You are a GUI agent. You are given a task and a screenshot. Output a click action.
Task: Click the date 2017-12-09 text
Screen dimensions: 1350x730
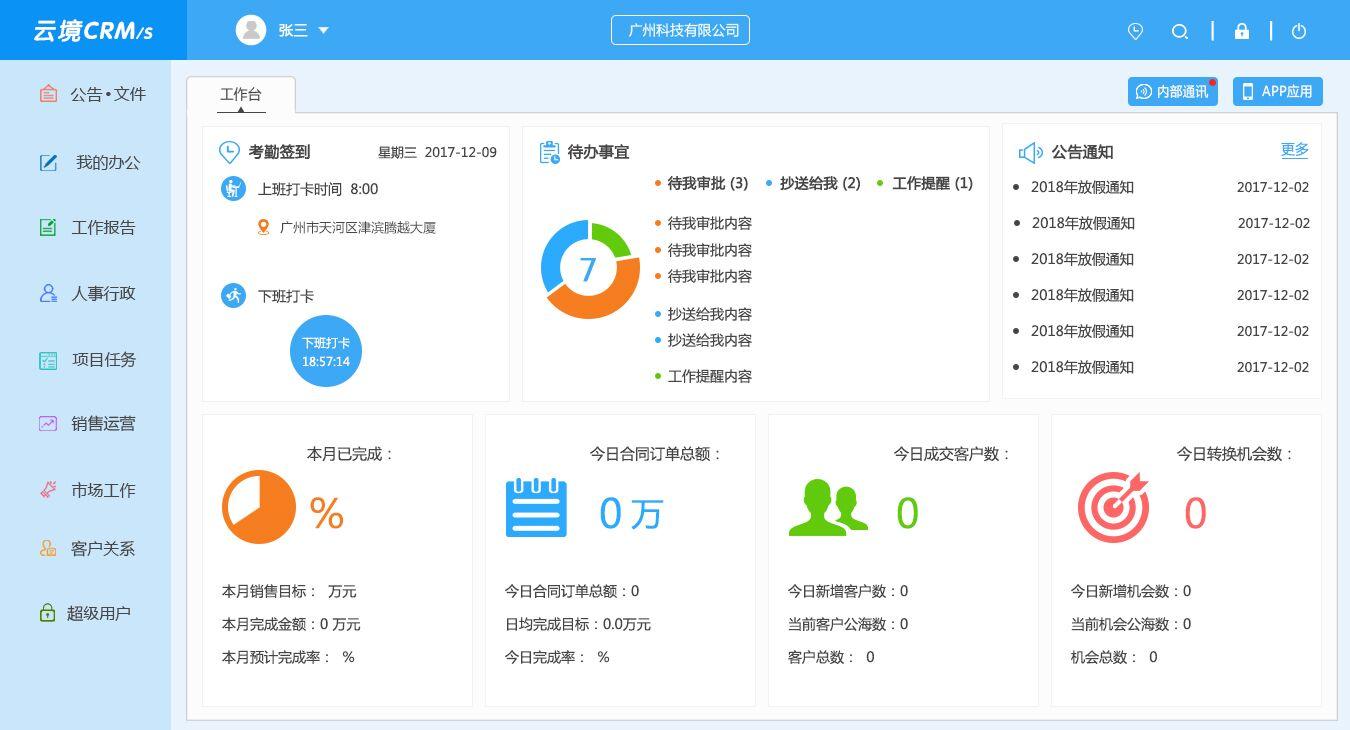pos(460,152)
